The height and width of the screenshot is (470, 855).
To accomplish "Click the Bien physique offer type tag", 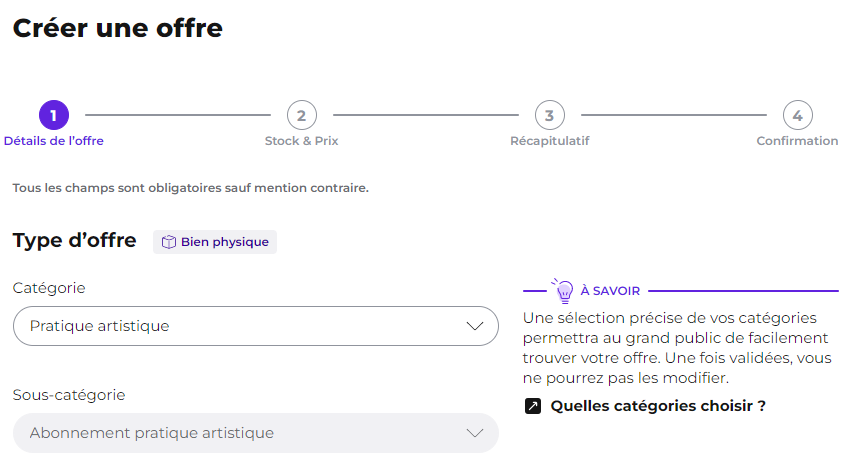I will [215, 242].
